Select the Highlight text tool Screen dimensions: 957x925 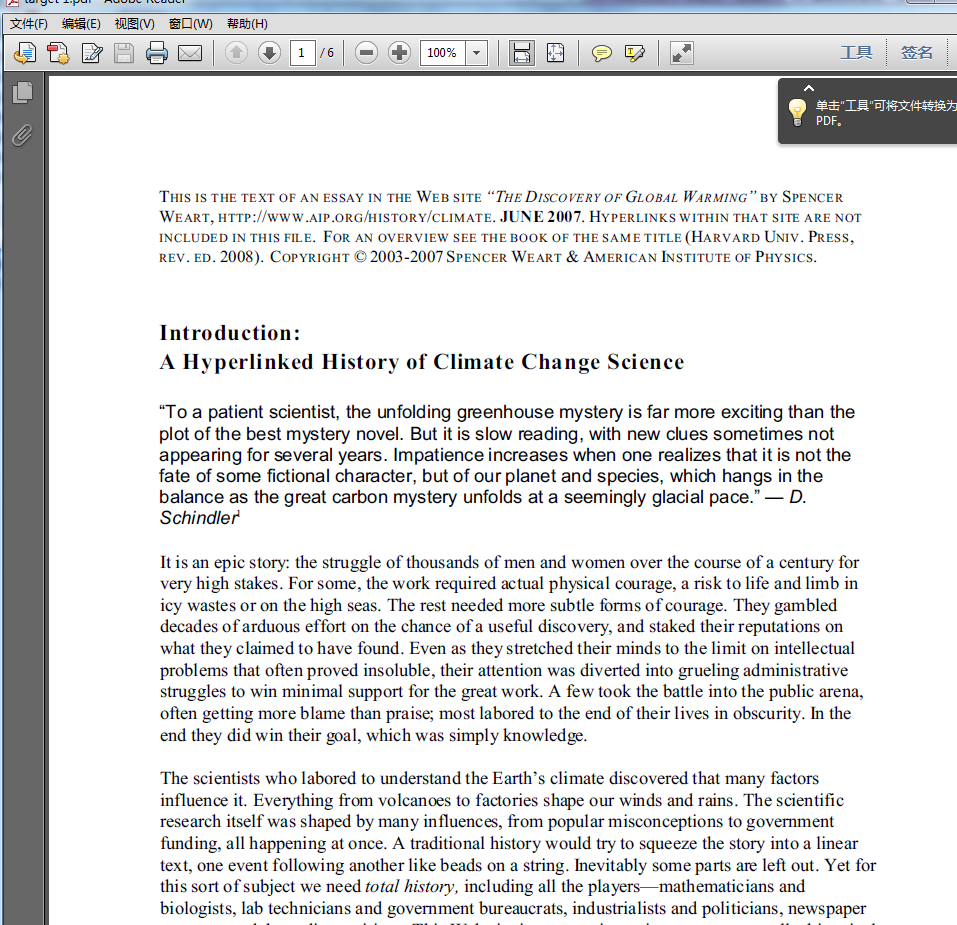coord(635,53)
